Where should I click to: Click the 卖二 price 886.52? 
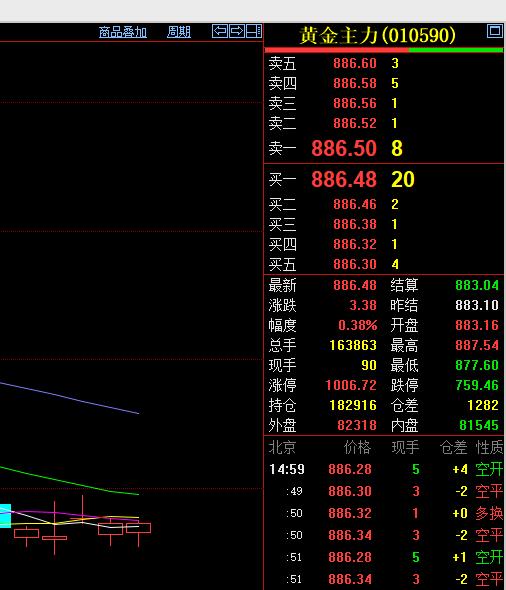tap(355, 123)
